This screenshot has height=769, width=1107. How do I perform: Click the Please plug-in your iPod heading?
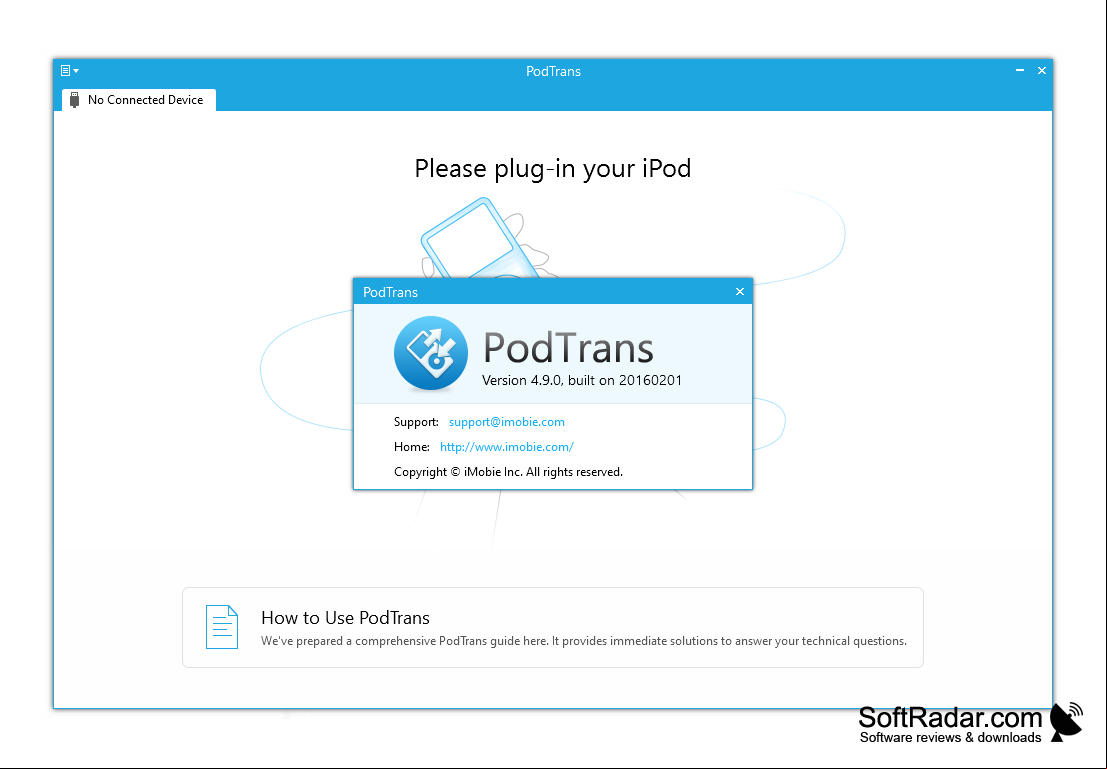553,169
